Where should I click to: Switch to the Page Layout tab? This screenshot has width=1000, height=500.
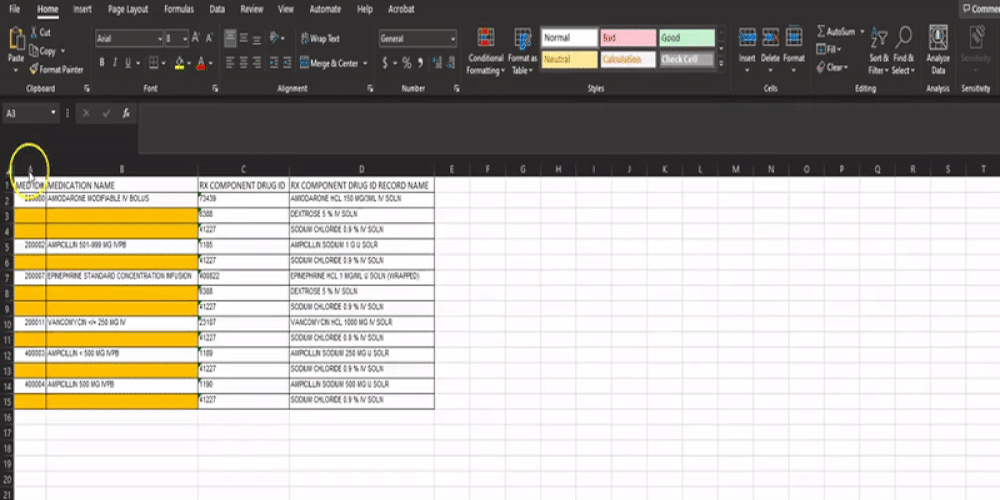(128, 9)
